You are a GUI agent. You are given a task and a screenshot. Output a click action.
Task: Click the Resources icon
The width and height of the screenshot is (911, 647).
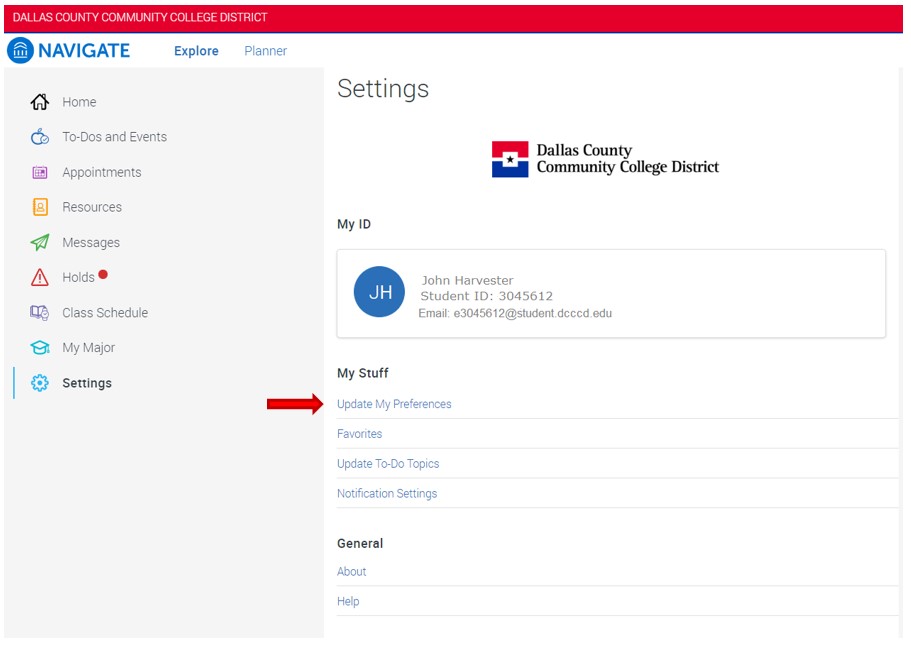40,207
